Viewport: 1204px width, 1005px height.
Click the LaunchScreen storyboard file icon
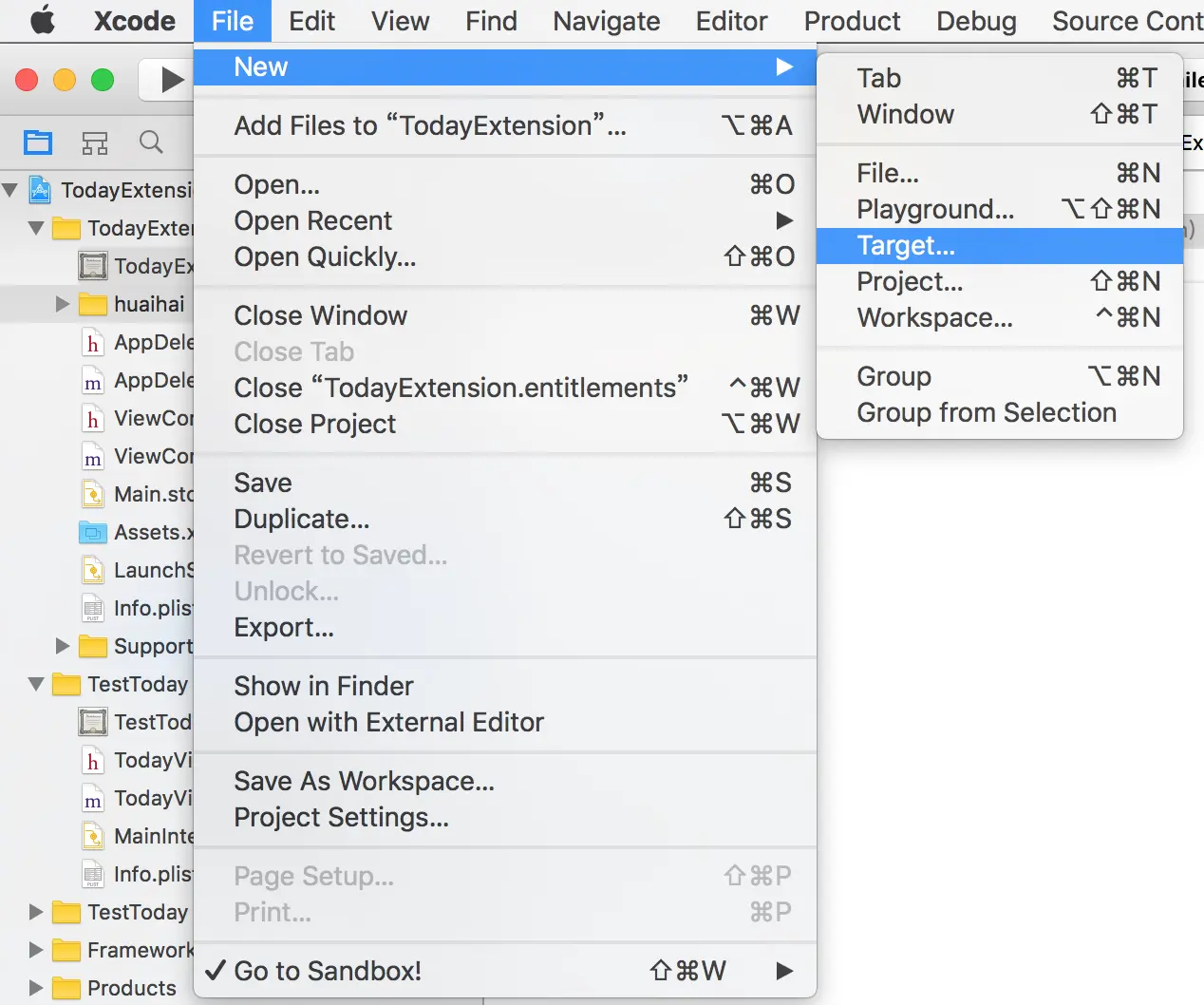(x=92, y=570)
